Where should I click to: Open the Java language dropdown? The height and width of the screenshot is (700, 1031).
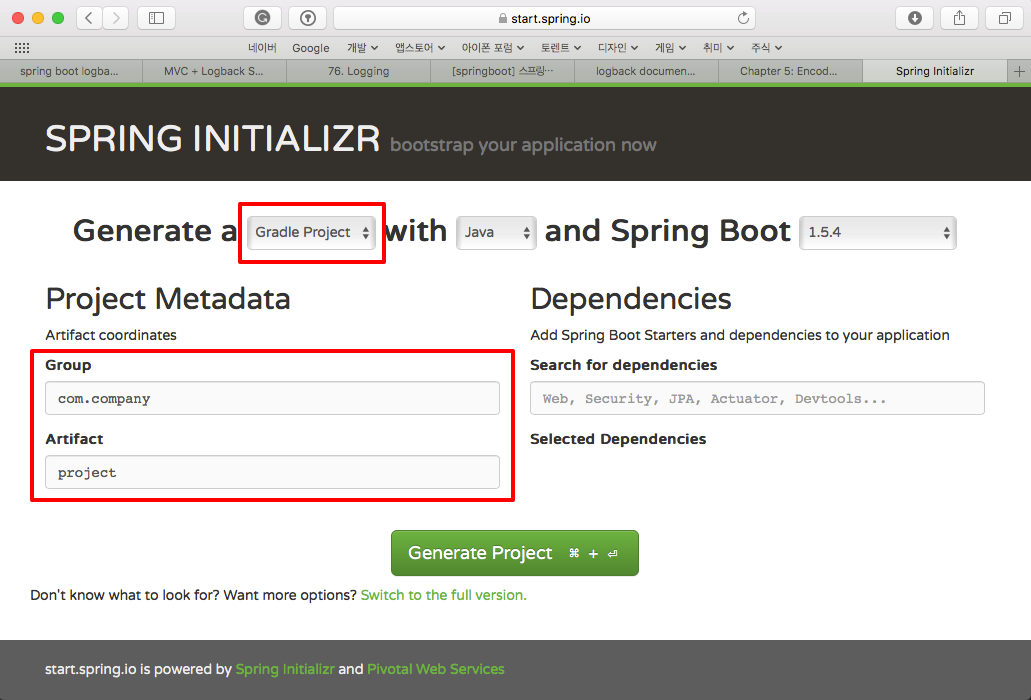click(x=496, y=231)
